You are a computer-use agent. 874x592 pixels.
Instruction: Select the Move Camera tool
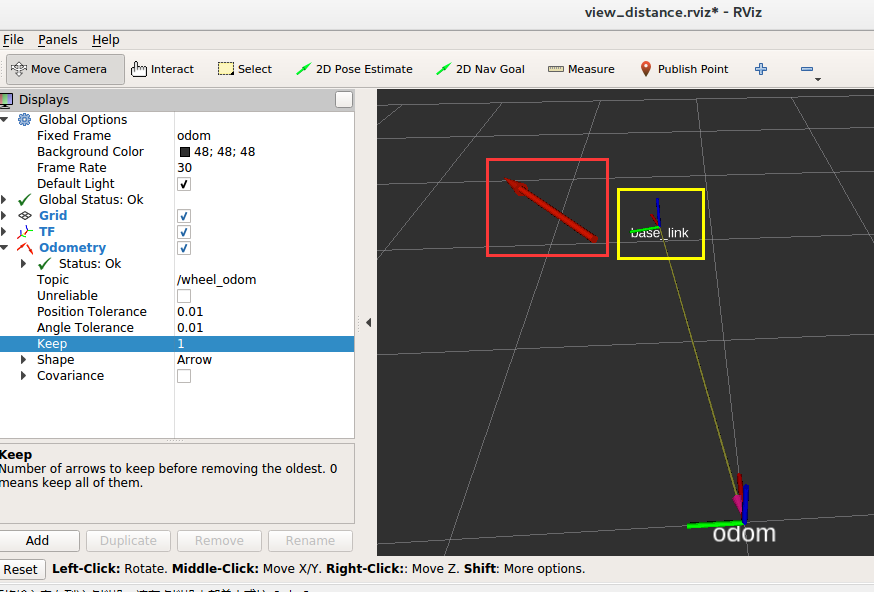coord(65,69)
